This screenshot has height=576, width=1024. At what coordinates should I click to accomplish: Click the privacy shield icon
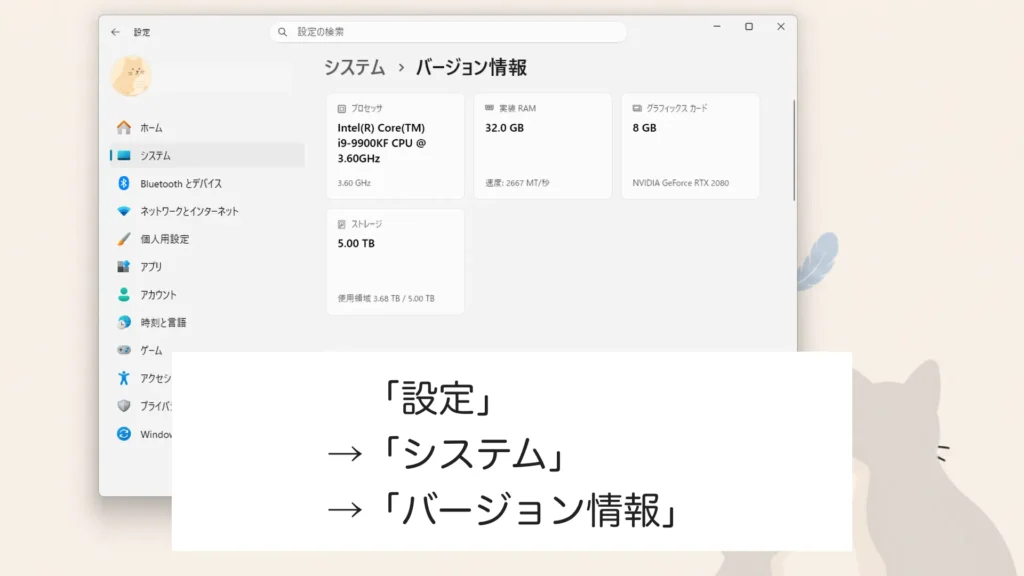(123, 406)
